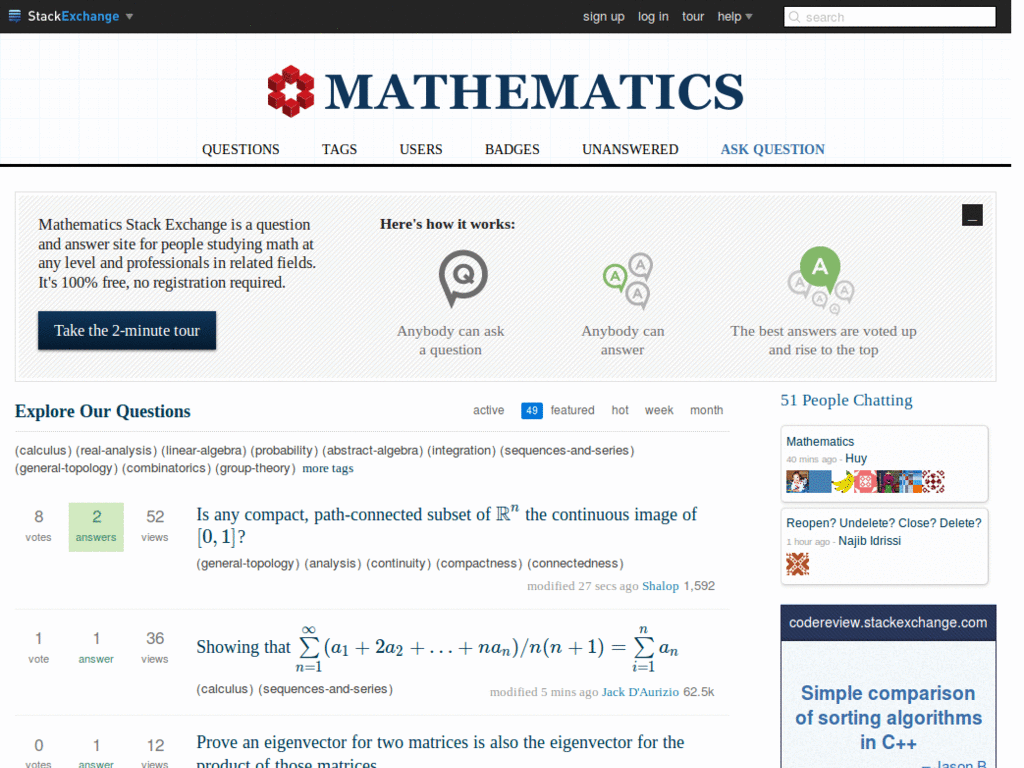Viewport: 1024px width, 768px height.
Task: Open the compact path-connected subset question
Action: (x=447, y=525)
